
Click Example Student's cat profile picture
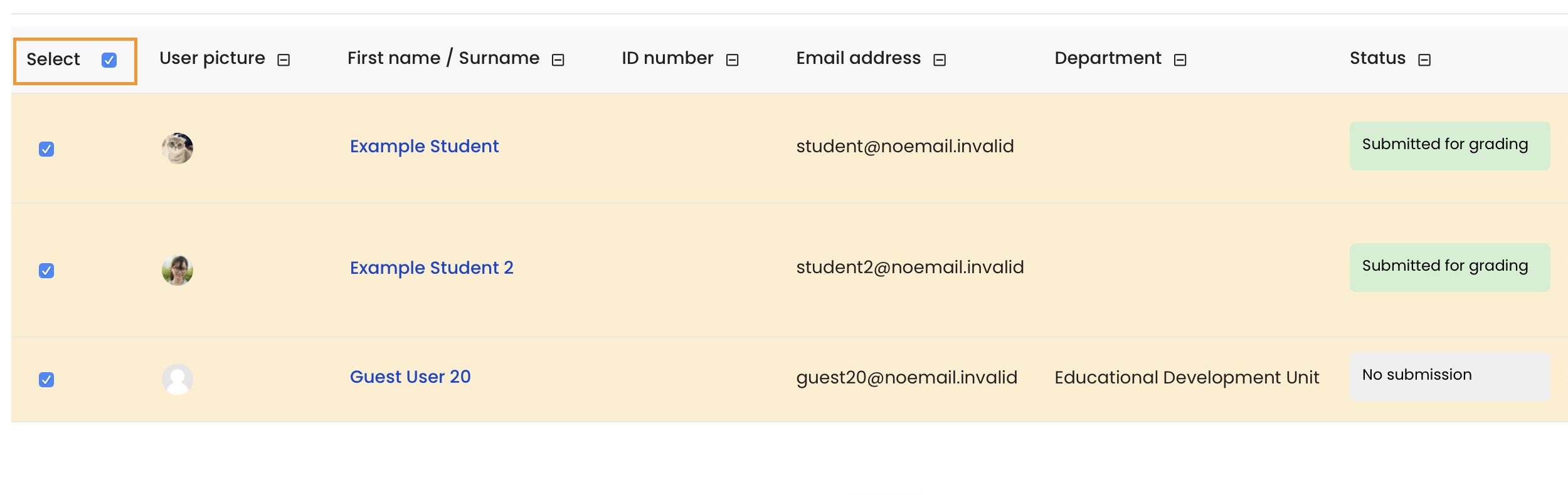[177, 148]
